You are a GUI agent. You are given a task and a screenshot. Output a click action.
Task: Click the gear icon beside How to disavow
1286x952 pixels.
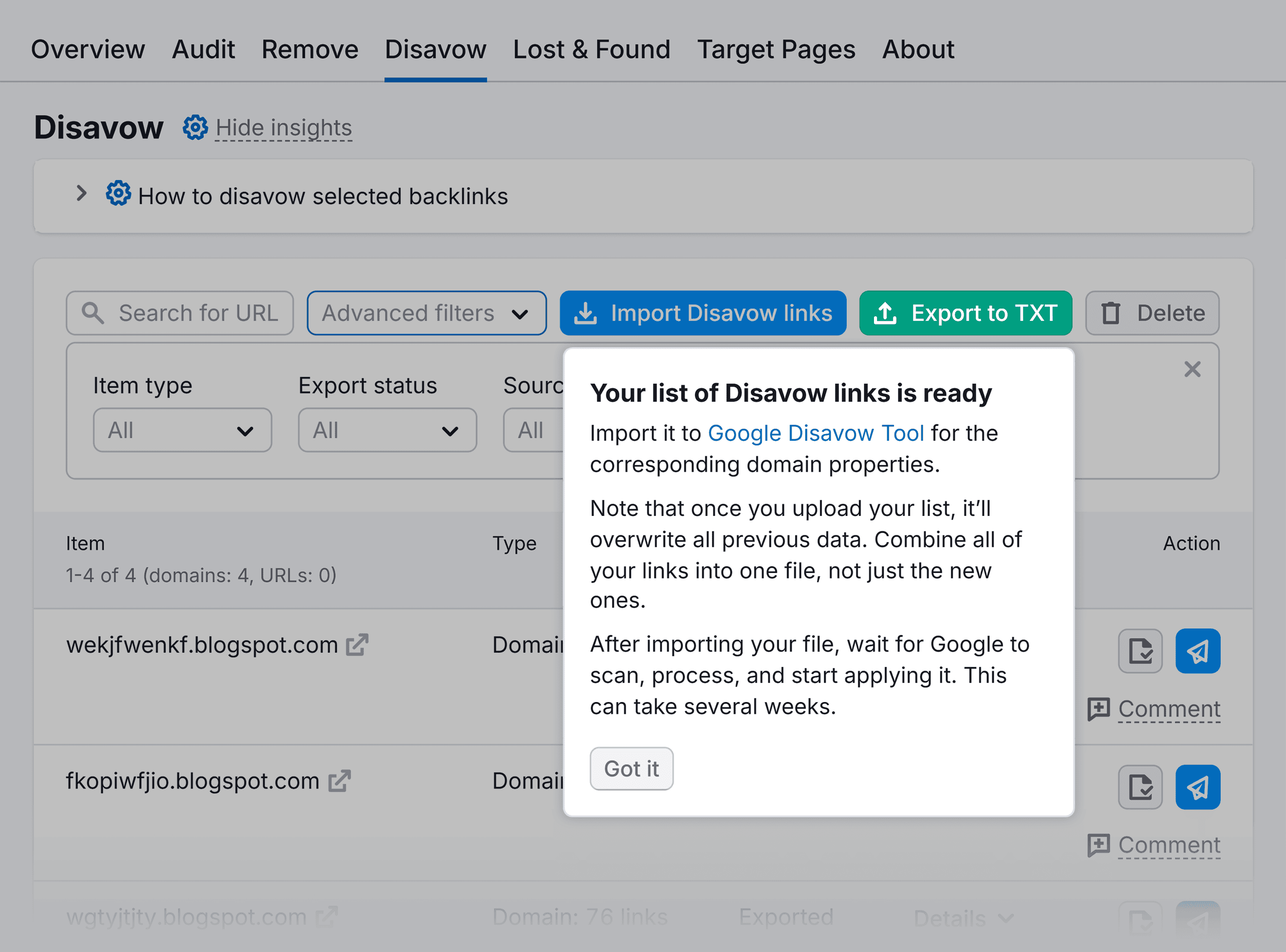pos(118,194)
